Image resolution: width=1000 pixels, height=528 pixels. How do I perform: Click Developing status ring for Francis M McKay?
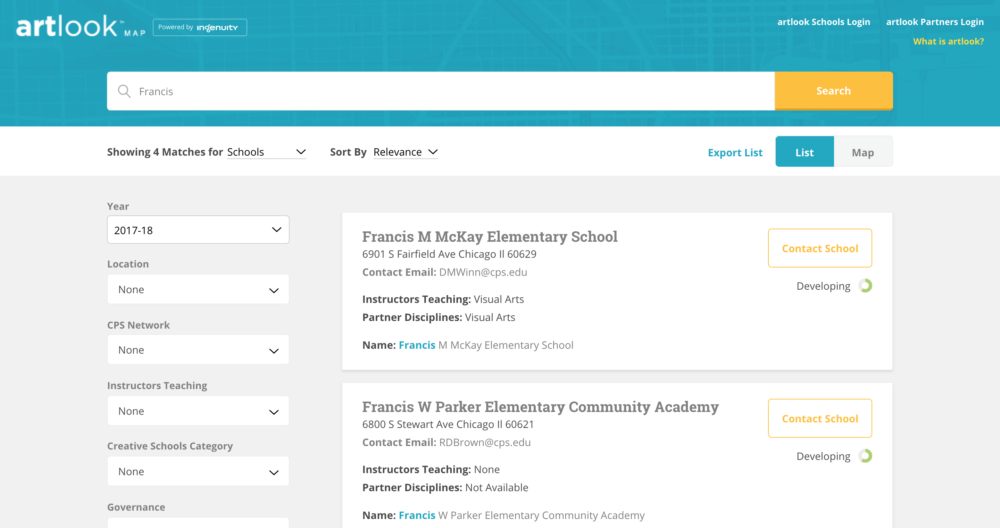coord(865,286)
